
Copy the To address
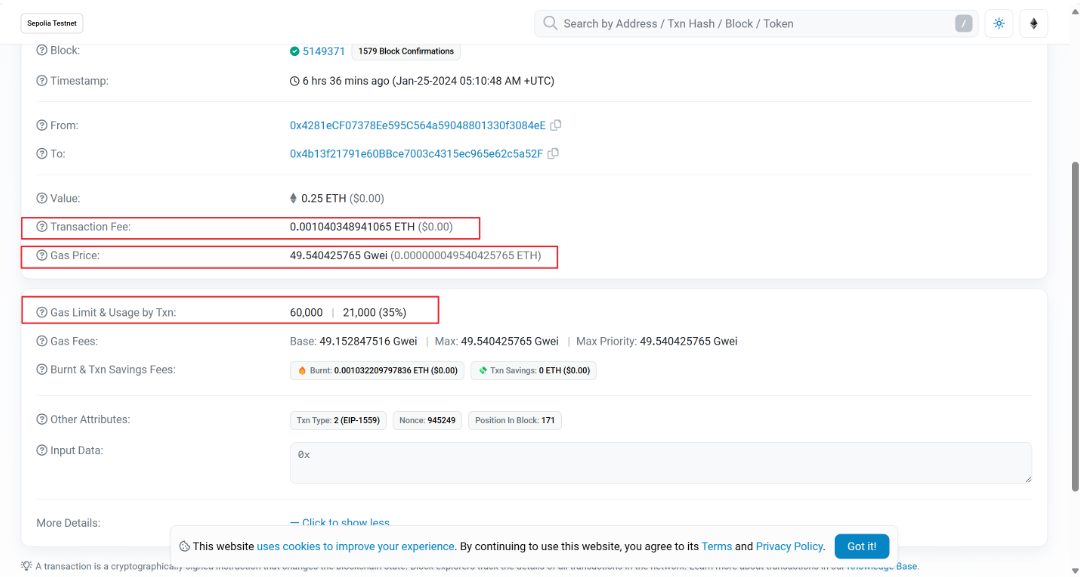tap(553, 154)
